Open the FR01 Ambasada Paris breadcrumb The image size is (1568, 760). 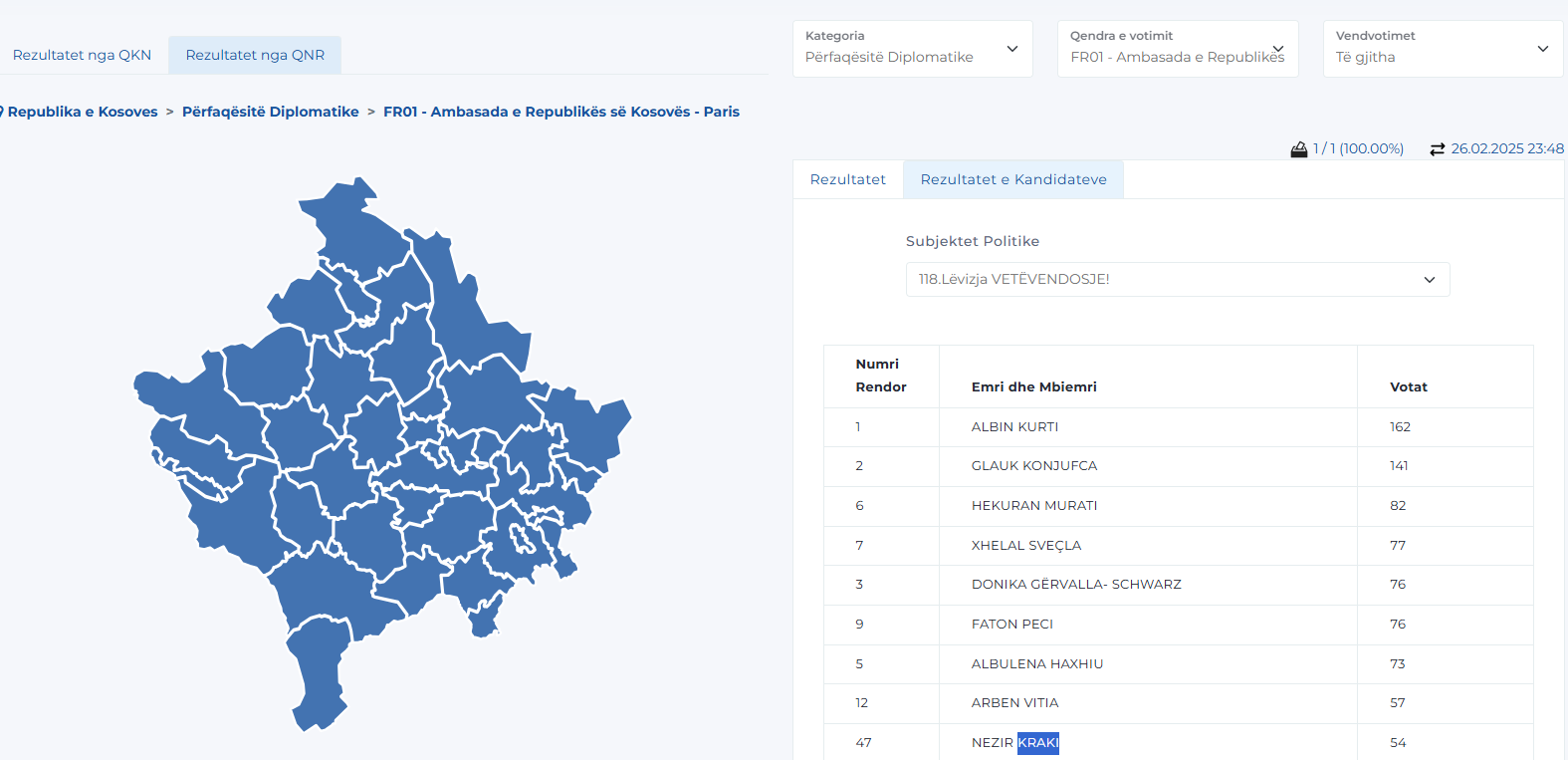(561, 112)
